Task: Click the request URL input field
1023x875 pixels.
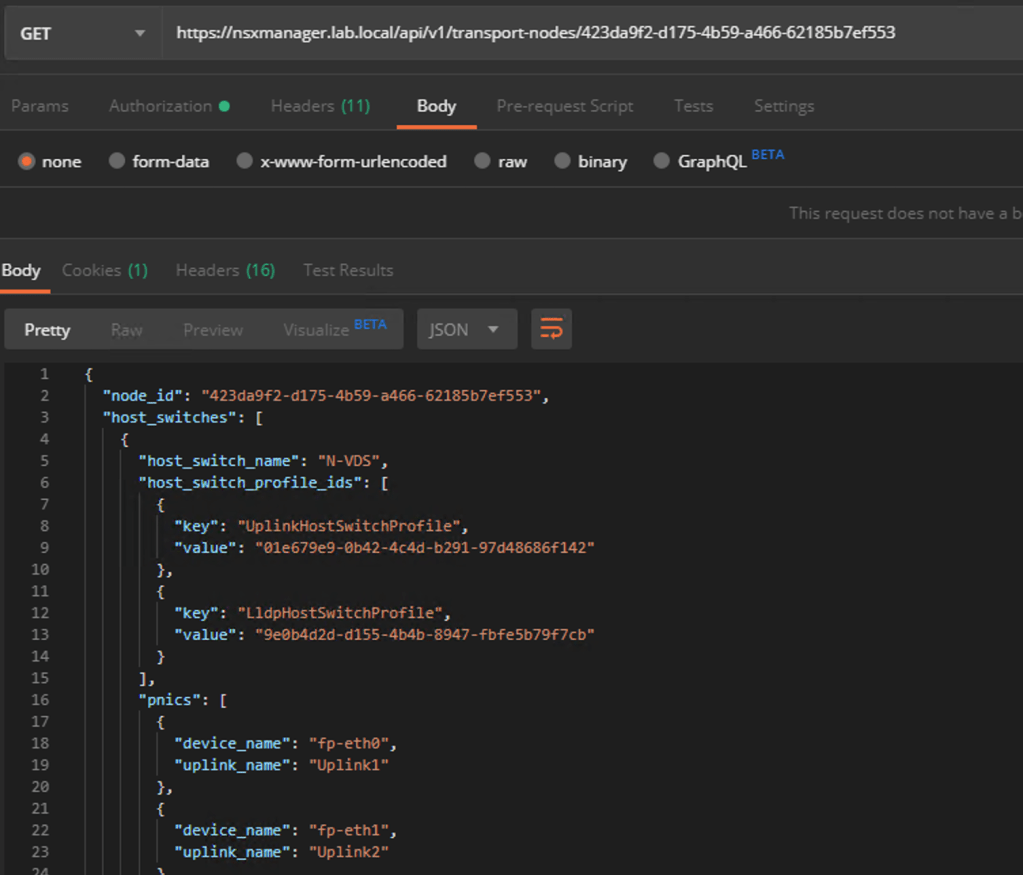Action: point(590,33)
